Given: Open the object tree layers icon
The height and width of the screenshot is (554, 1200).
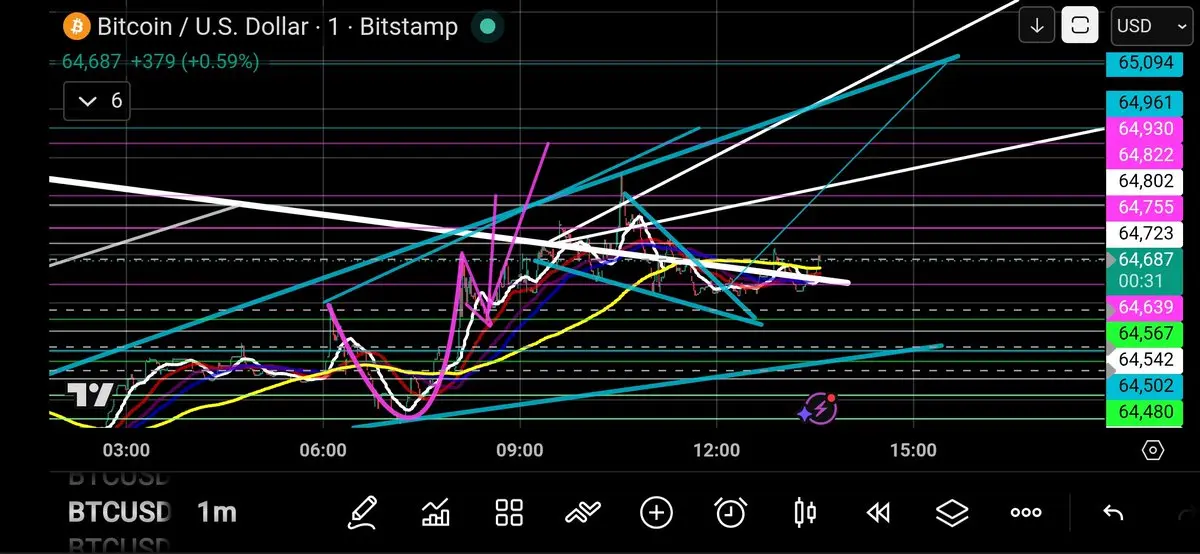Looking at the screenshot, I should pos(952,513).
